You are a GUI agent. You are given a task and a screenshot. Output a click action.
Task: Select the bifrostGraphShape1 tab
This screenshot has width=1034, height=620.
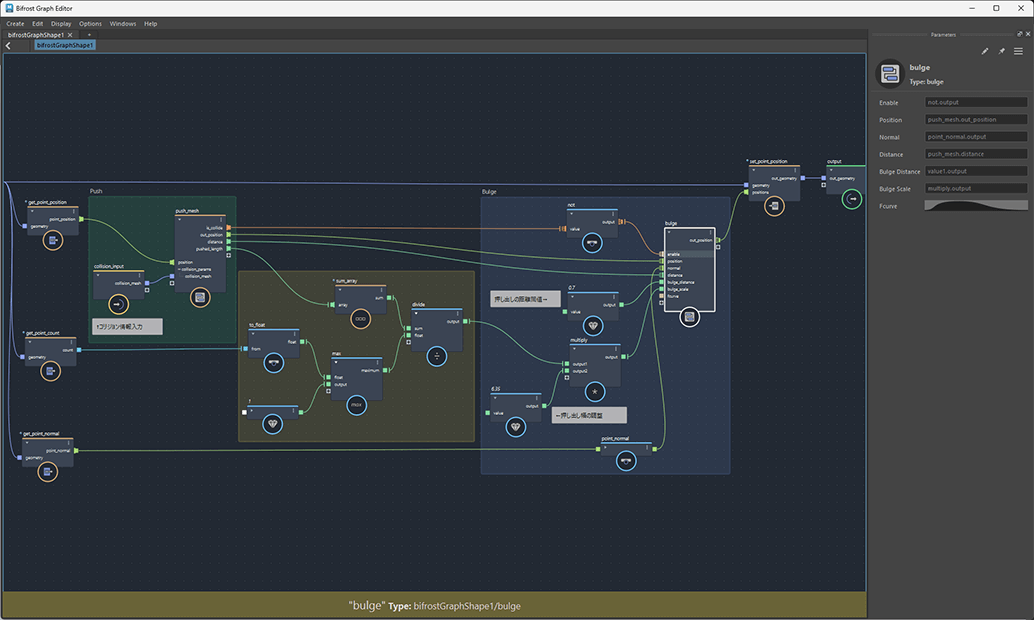36,35
